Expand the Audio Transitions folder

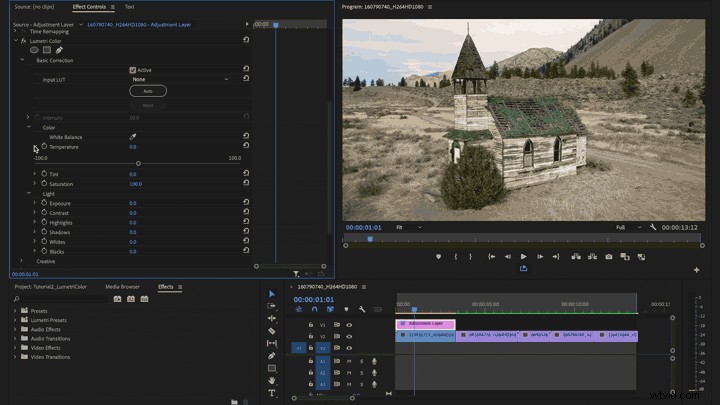(15, 338)
